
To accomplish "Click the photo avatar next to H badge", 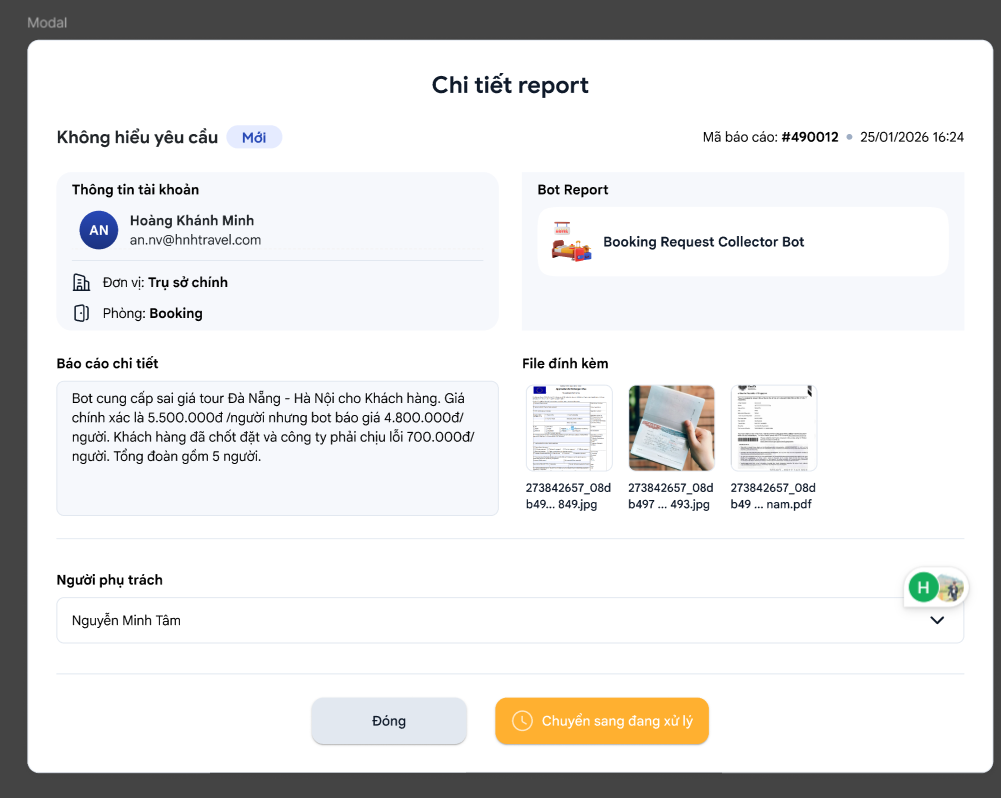I will point(950,588).
